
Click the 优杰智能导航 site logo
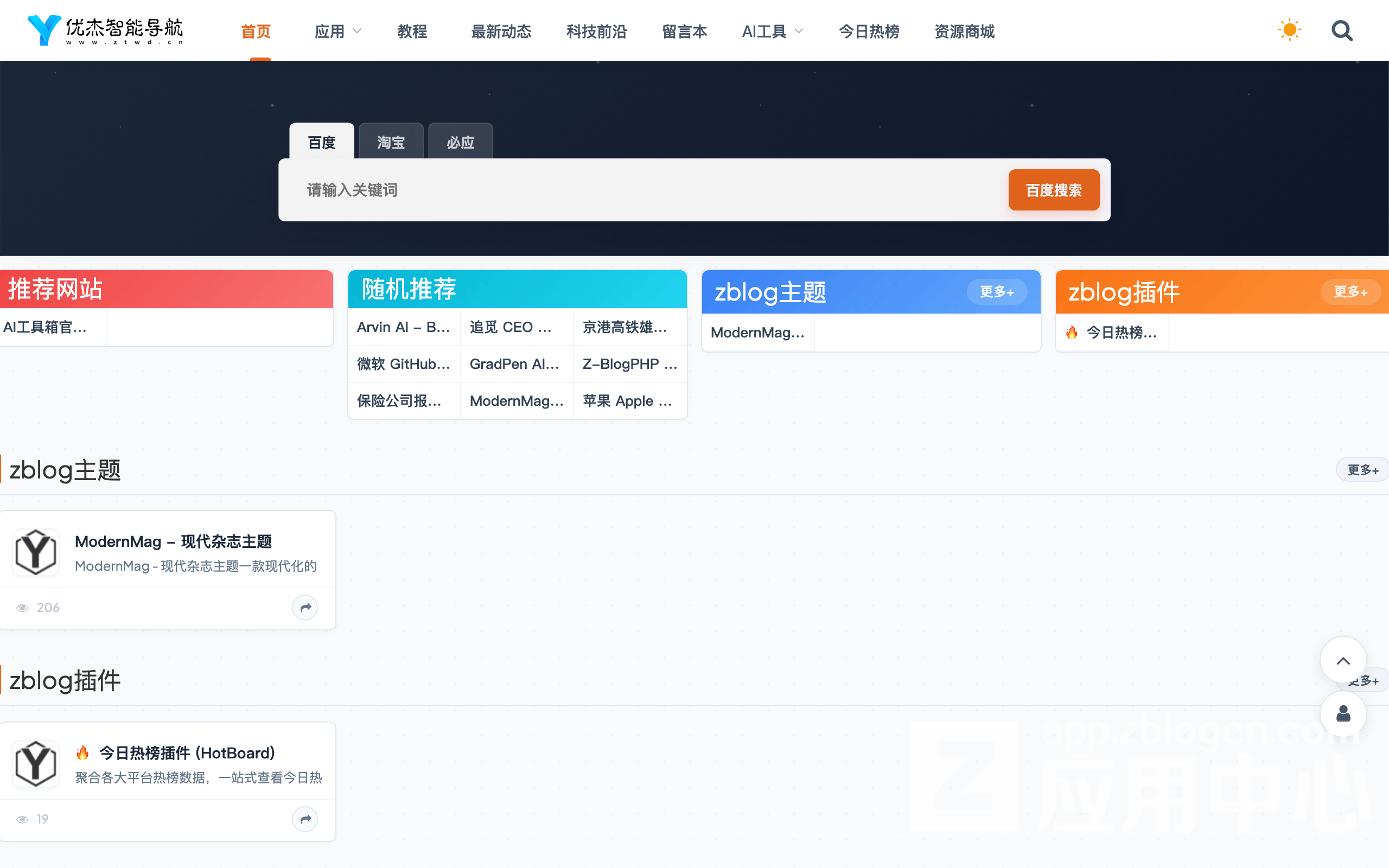pyautogui.click(x=106, y=30)
